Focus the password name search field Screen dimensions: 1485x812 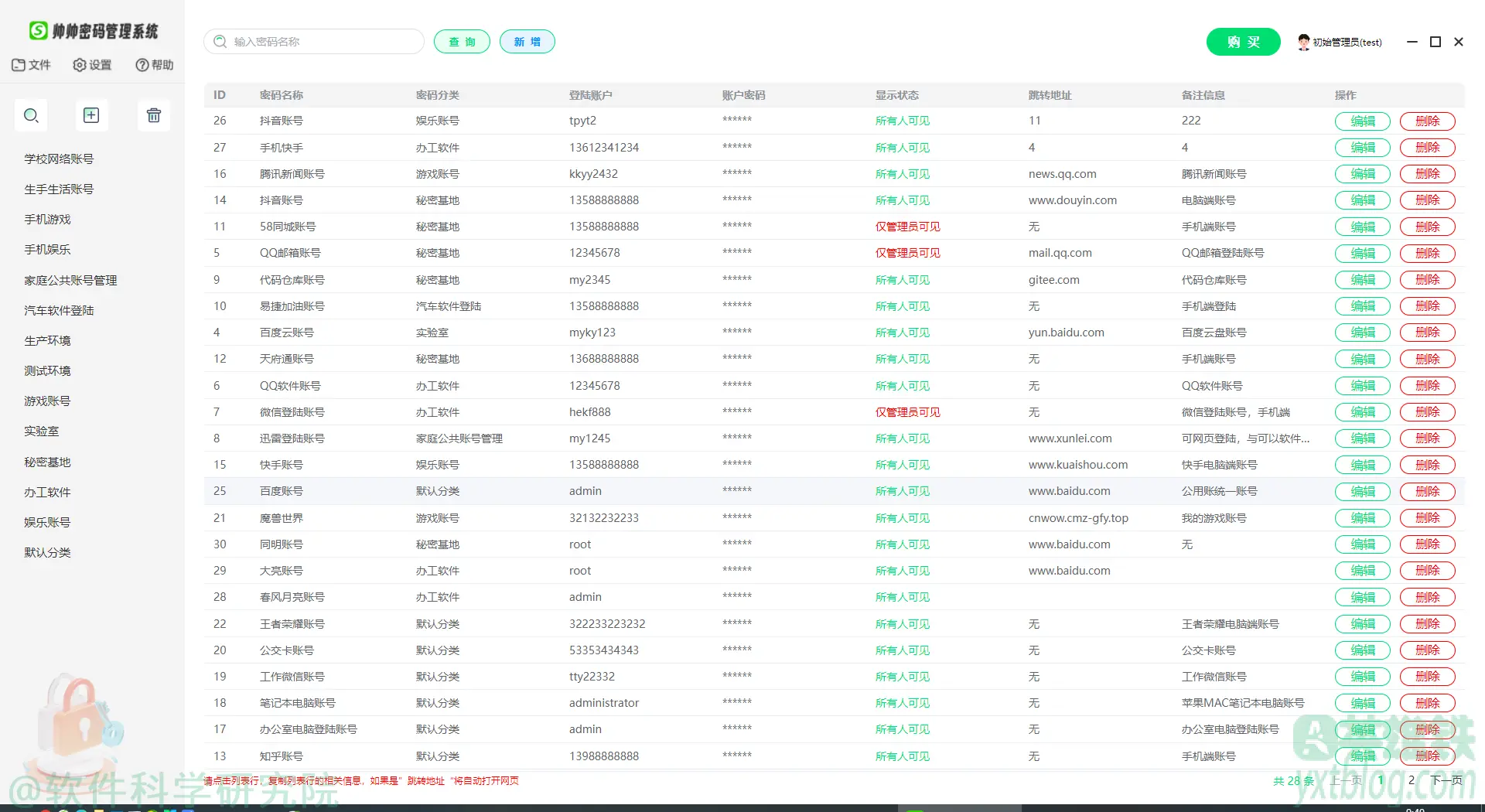coord(314,42)
